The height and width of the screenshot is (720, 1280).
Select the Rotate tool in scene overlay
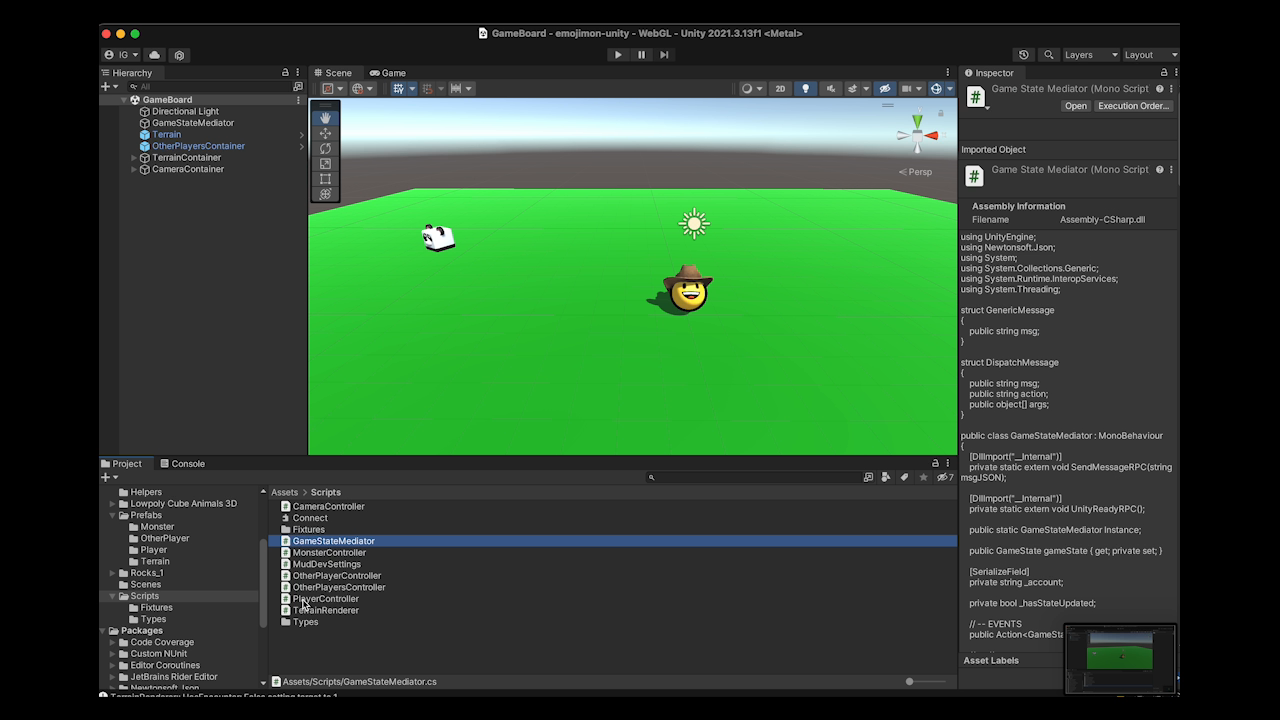(325, 148)
